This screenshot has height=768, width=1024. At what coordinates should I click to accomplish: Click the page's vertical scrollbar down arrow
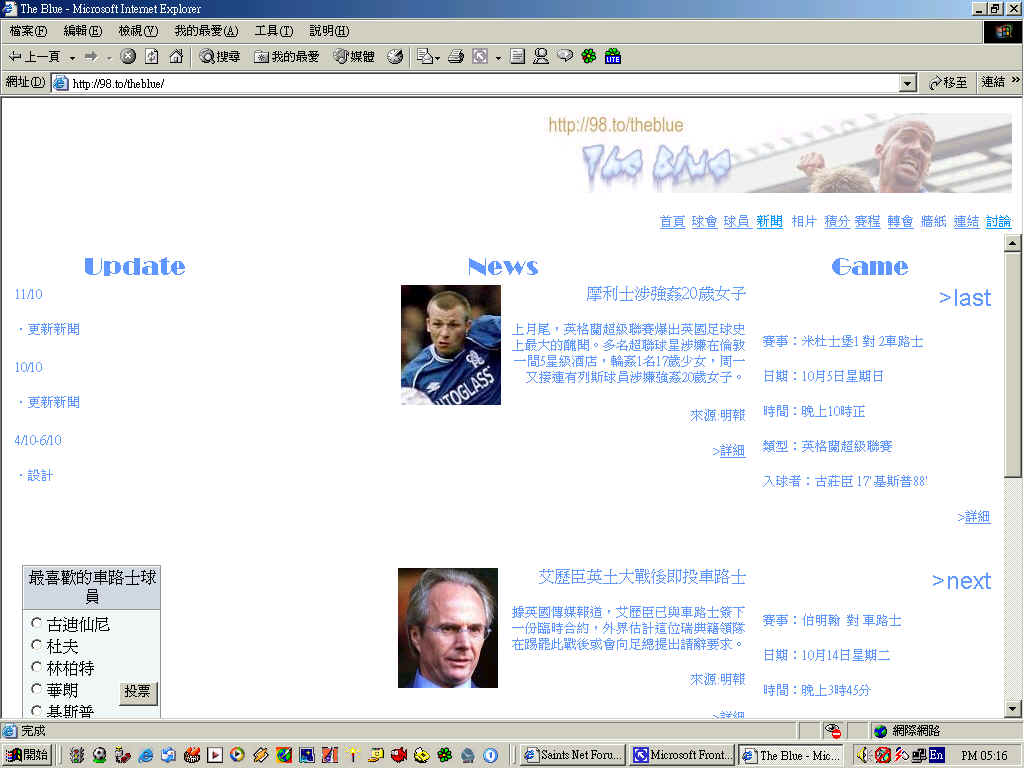(x=1012, y=709)
